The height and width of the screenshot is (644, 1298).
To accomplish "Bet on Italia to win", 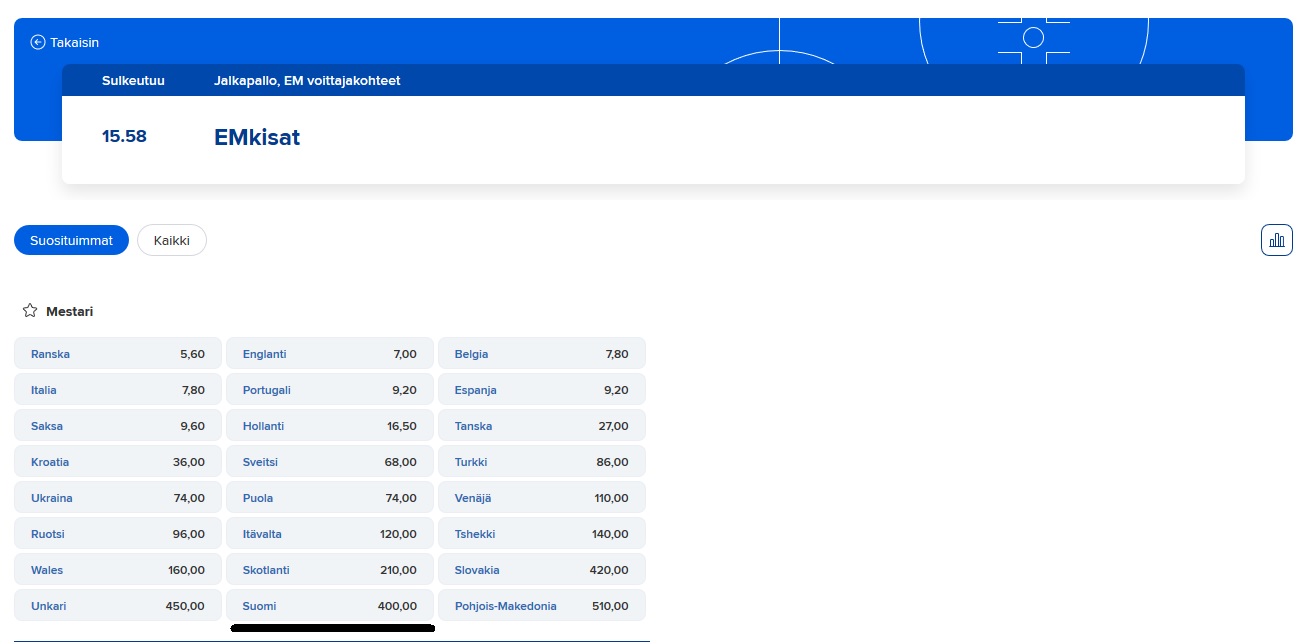I will 118,390.
